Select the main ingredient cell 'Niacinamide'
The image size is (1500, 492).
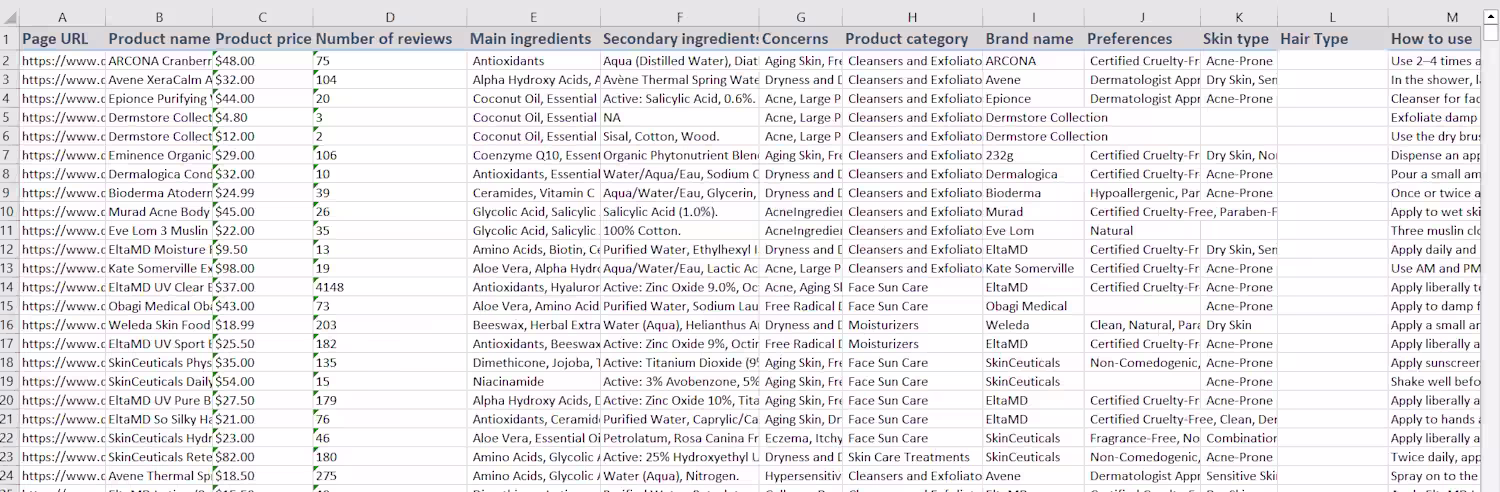click(535, 381)
